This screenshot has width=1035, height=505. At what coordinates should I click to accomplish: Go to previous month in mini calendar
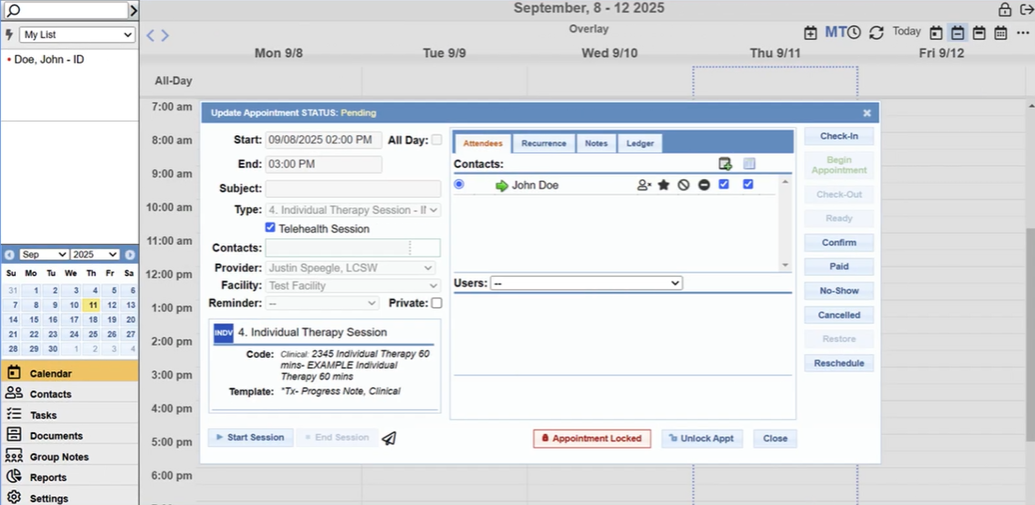pyautogui.click(x=9, y=254)
